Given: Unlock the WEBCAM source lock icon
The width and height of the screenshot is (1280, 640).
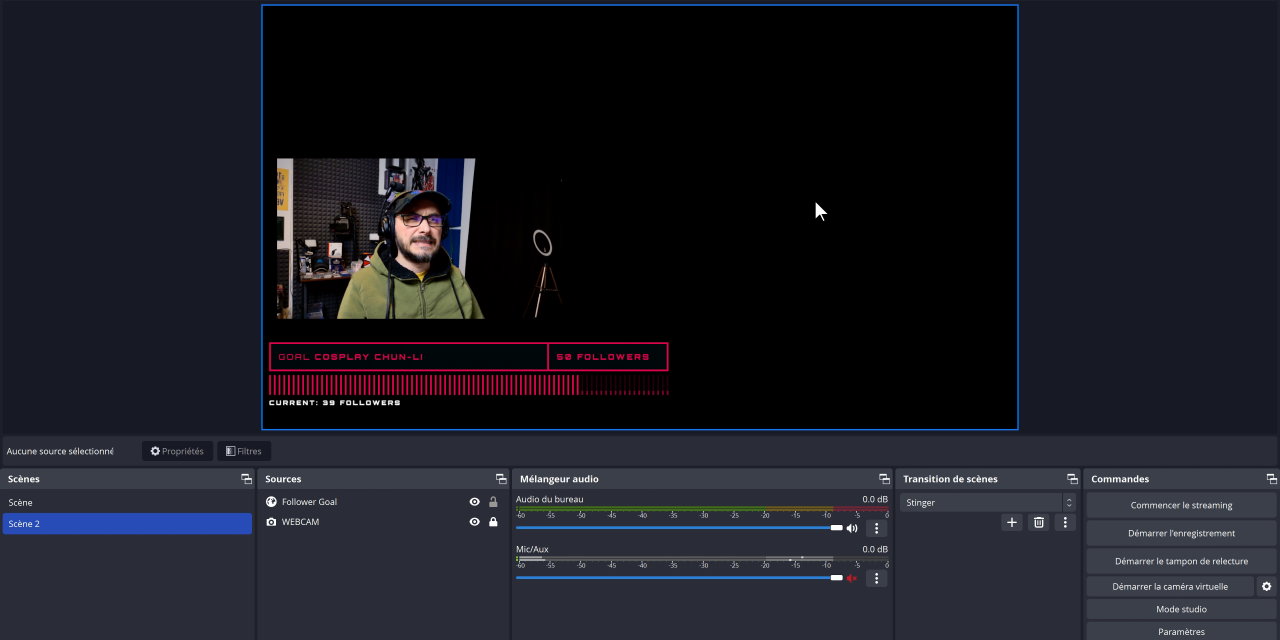Looking at the screenshot, I should pos(493,522).
